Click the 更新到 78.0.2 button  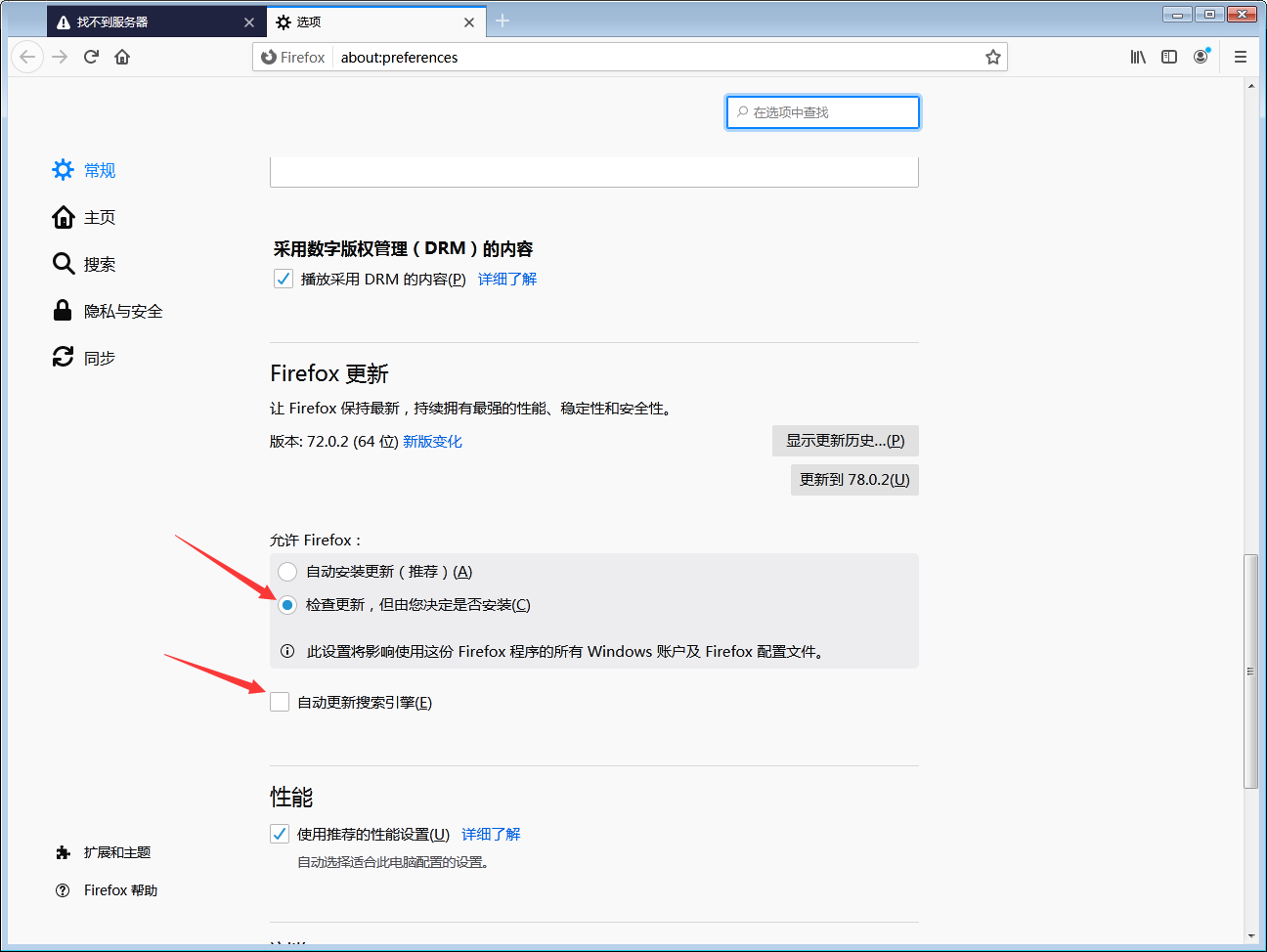click(x=854, y=480)
